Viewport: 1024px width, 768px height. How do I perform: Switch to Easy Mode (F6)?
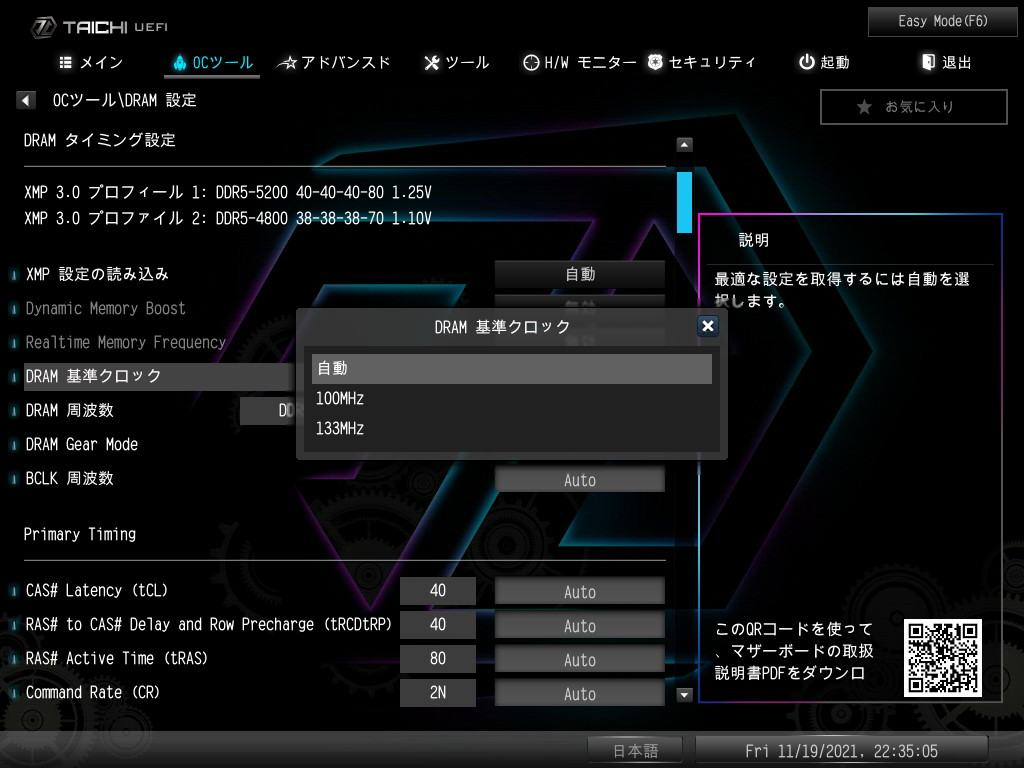point(942,22)
